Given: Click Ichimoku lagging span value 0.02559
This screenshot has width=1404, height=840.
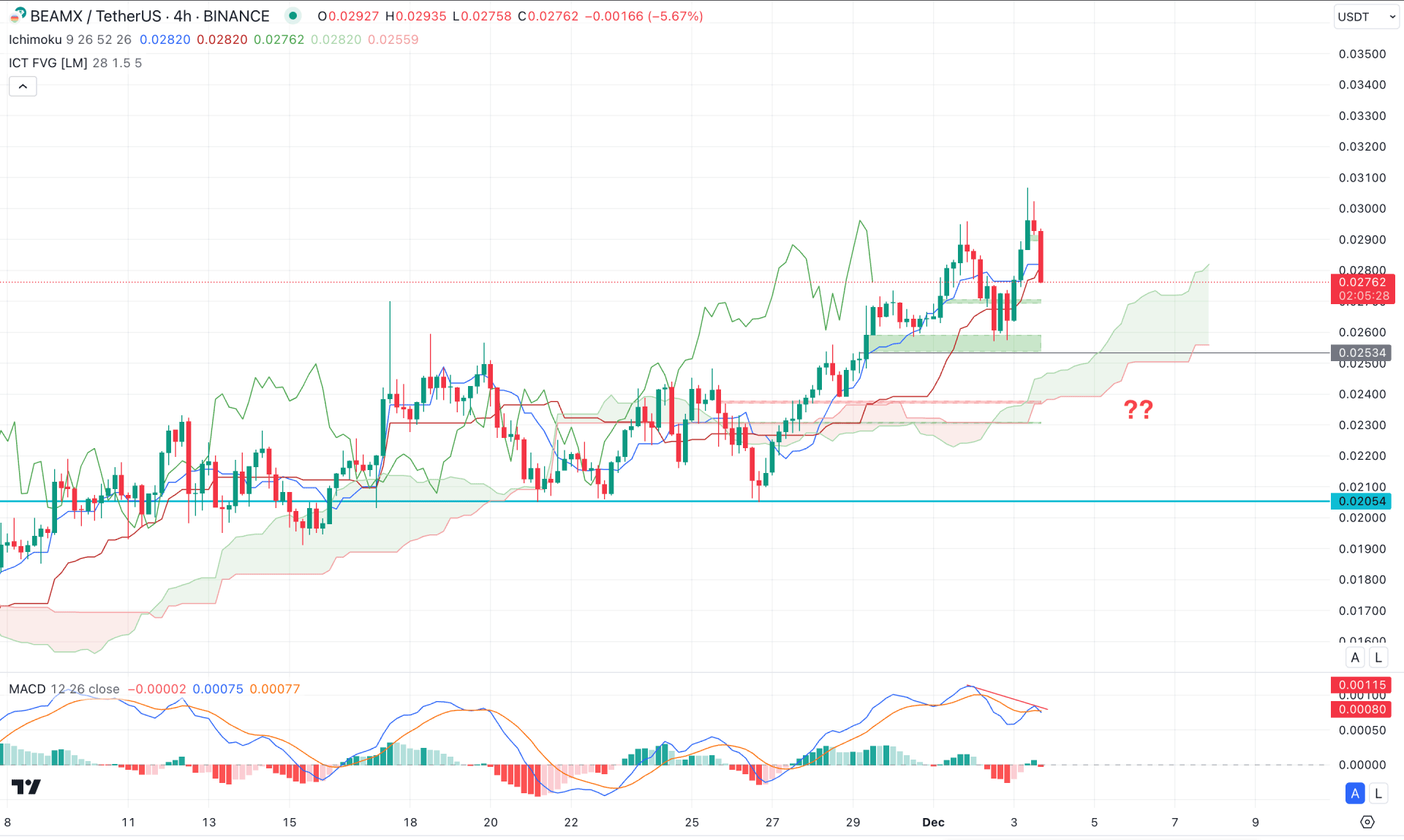Looking at the screenshot, I should click(393, 39).
